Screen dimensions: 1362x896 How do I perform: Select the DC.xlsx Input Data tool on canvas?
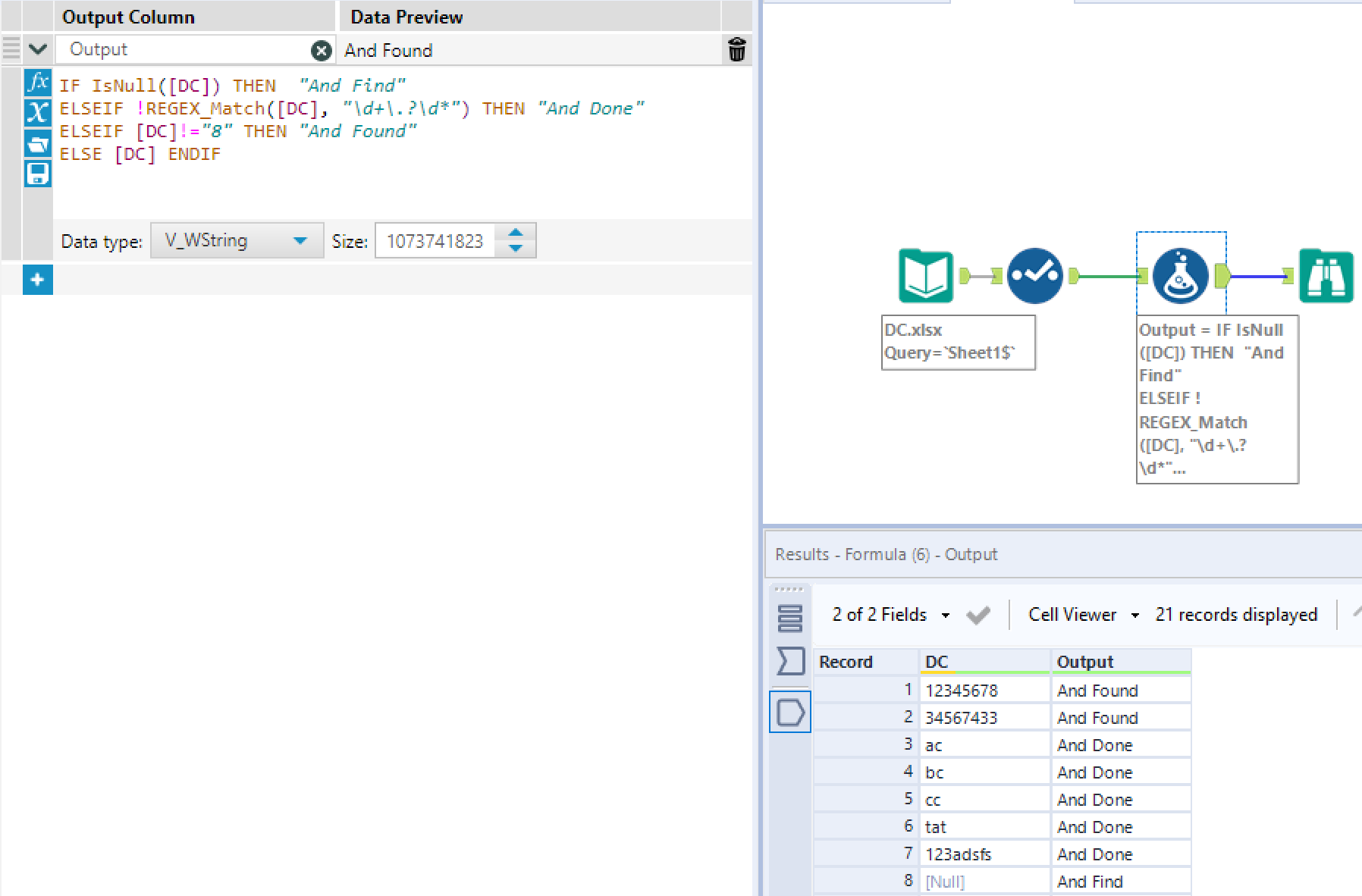[924, 275]
